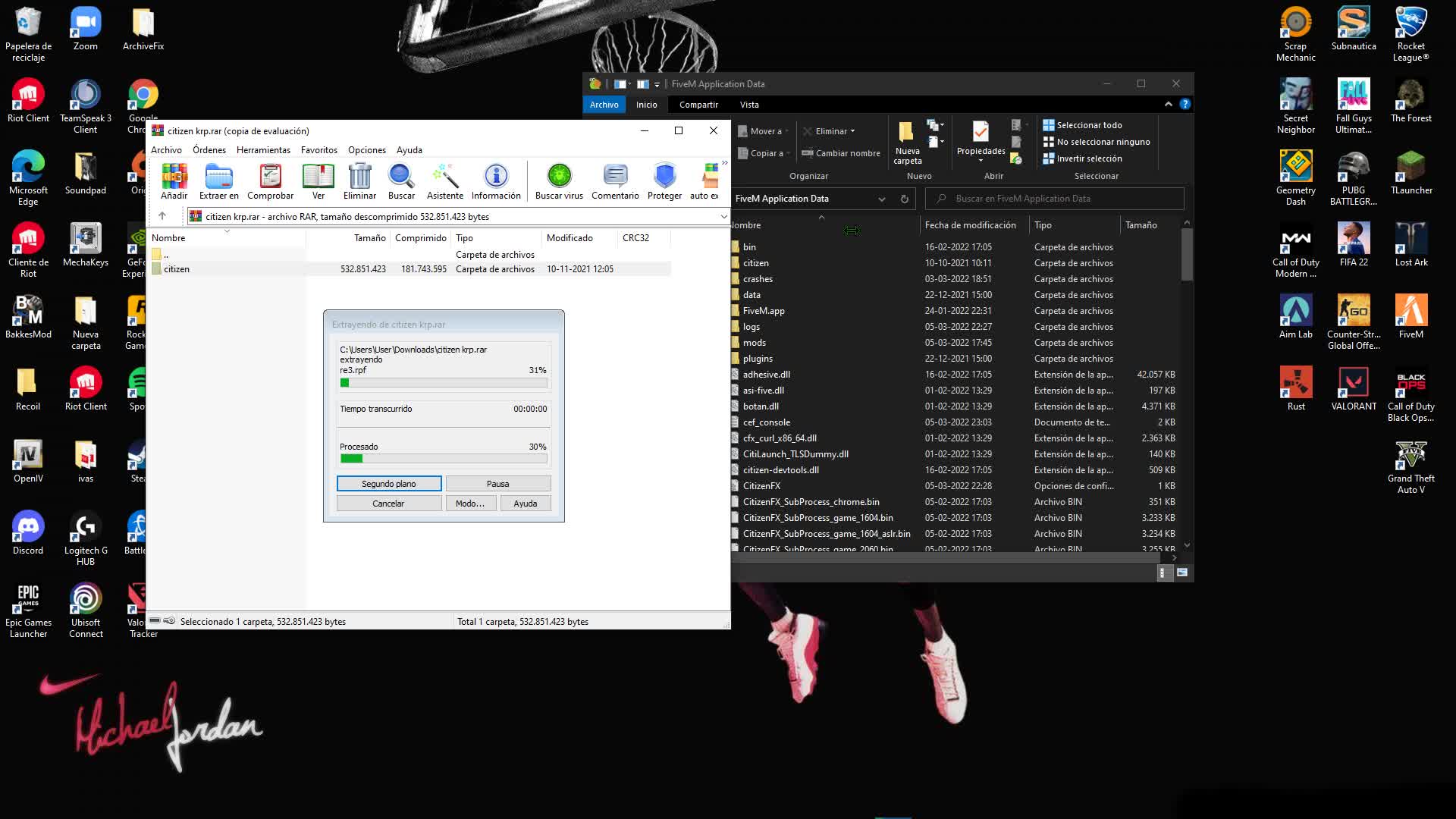Select the Extraer en tool in WinRAR
The image size is (1456, 819).
pos(218,182)
